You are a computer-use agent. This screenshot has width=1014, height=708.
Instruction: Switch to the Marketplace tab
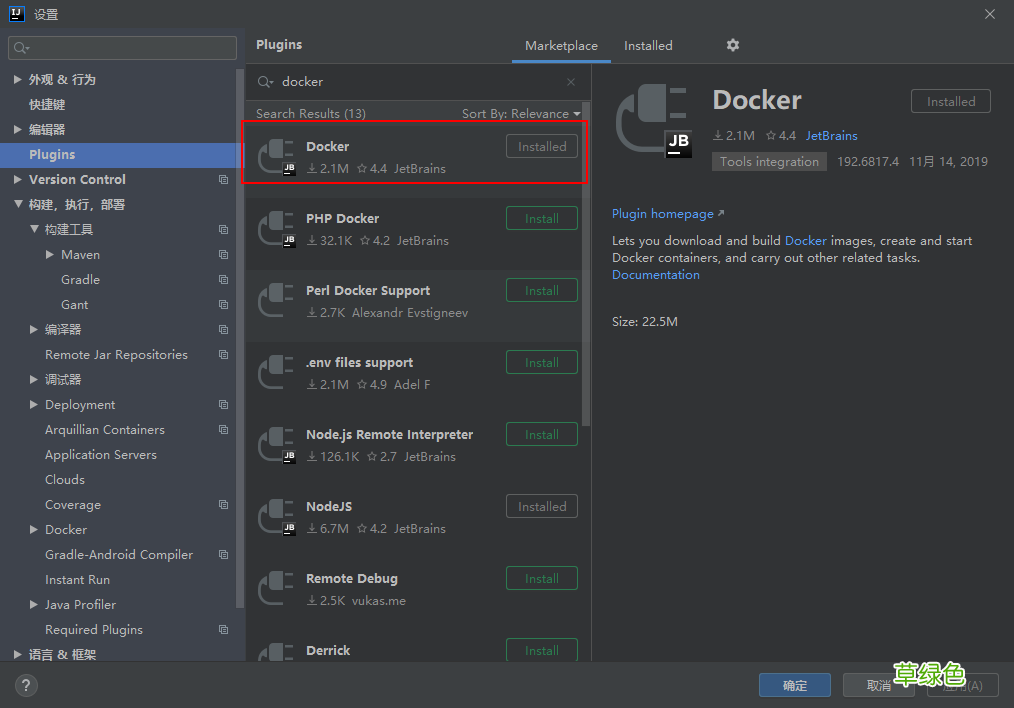561,46
